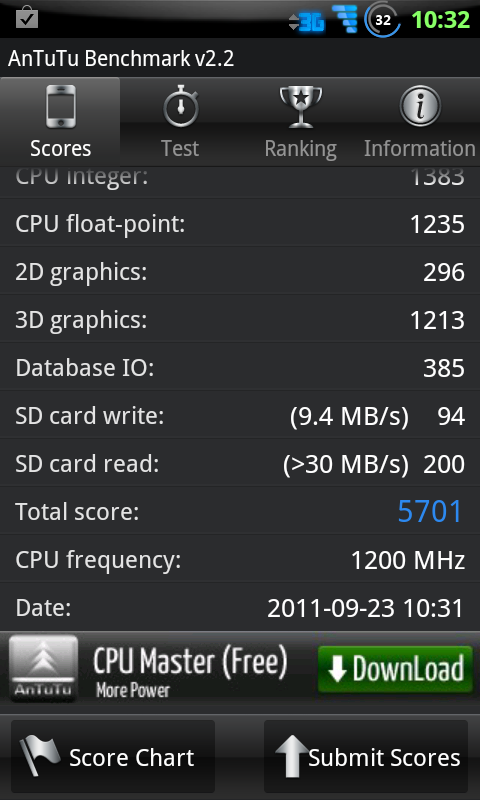The width and height of the screenshot is (480, 800).
Task: Tap the status bar clock showing 10:32
Action: 441,20
